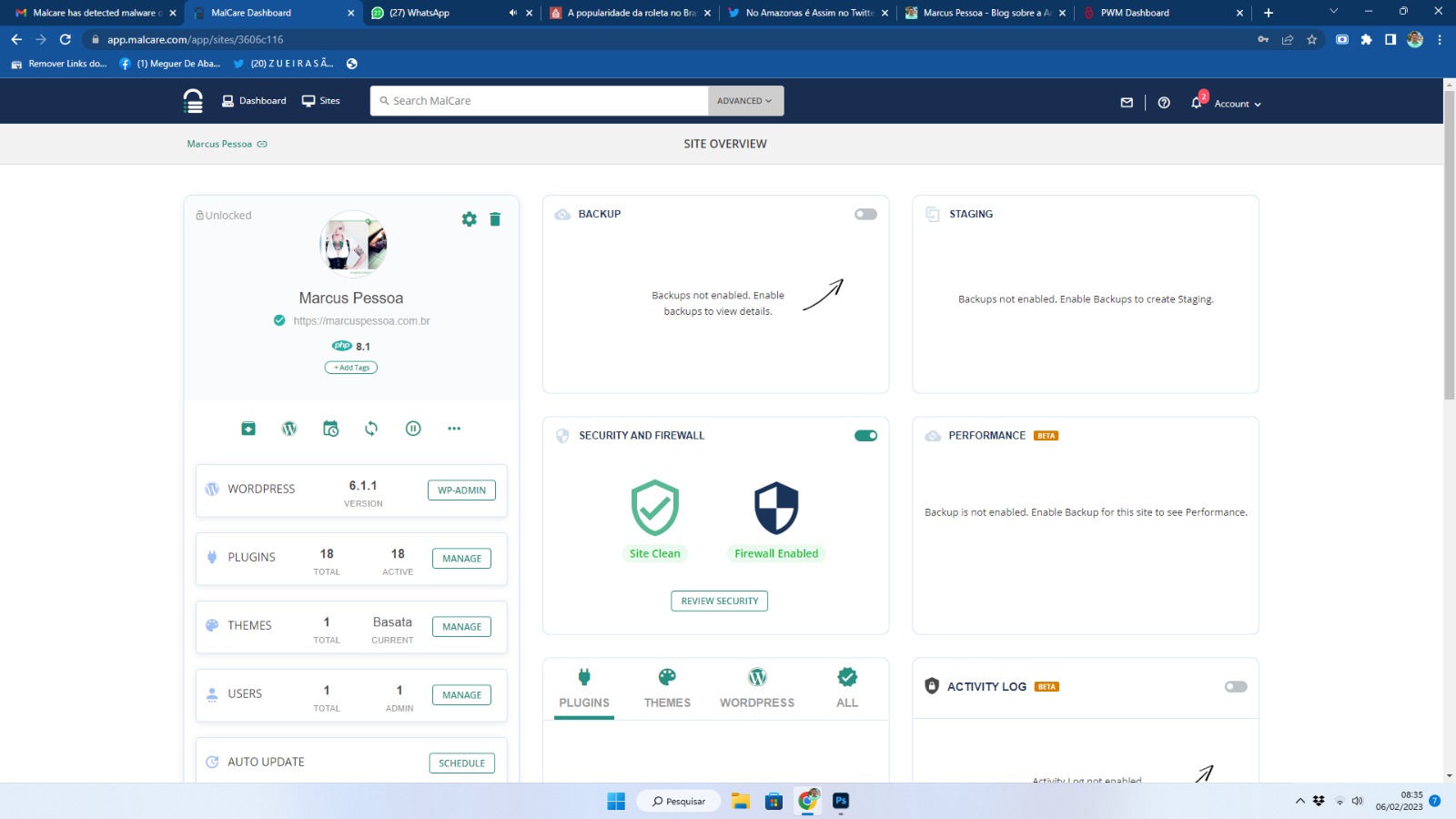Open the Remover Links bookmark

tap(59, 64)
